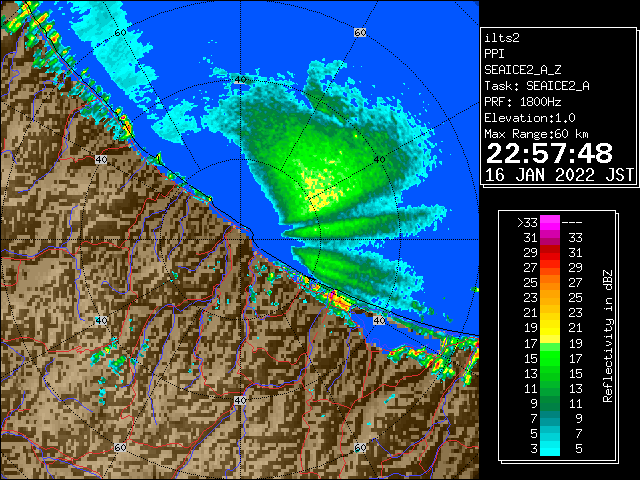The width and height of the screenshot is (640, 480).
Task: Select the "Task: SEAICE2_A" line
Action: click(x=537, y=86)
